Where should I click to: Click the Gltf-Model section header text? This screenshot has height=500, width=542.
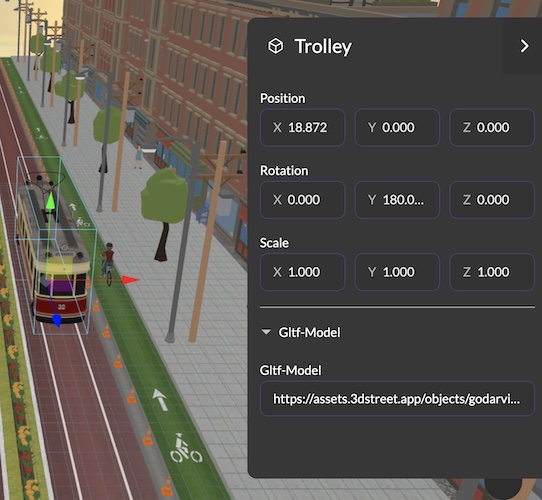(x=309, y=332)
